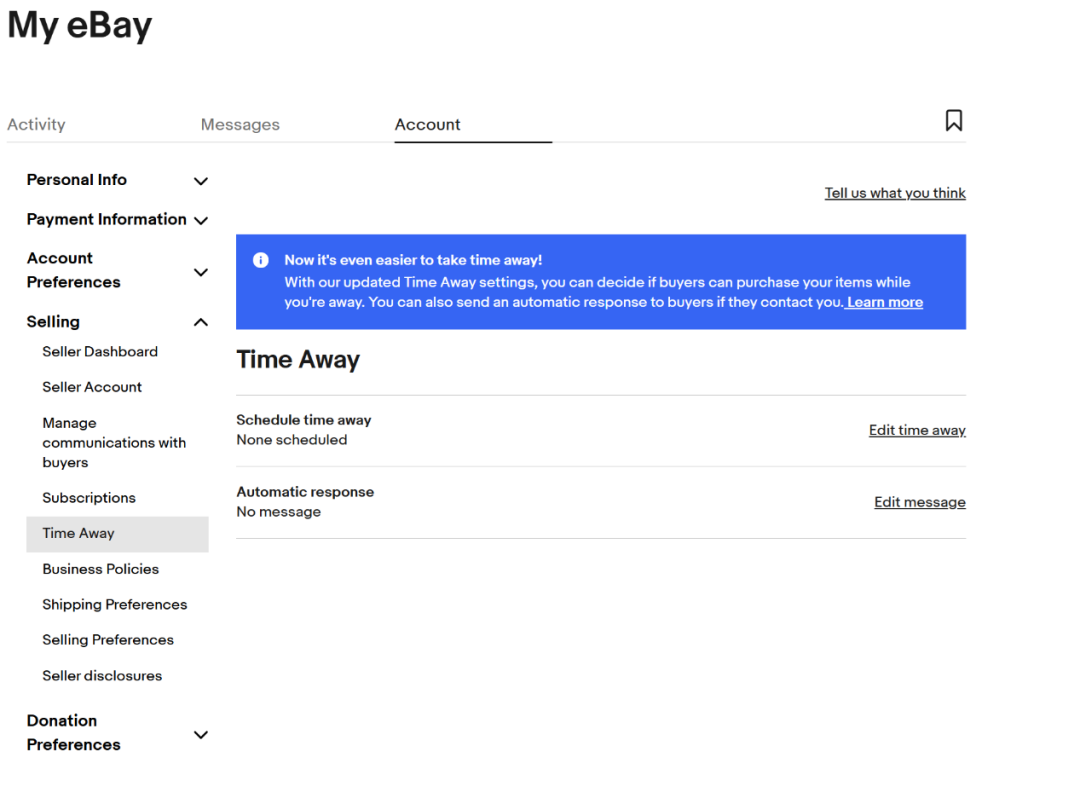Open the Messages tab

240,125
